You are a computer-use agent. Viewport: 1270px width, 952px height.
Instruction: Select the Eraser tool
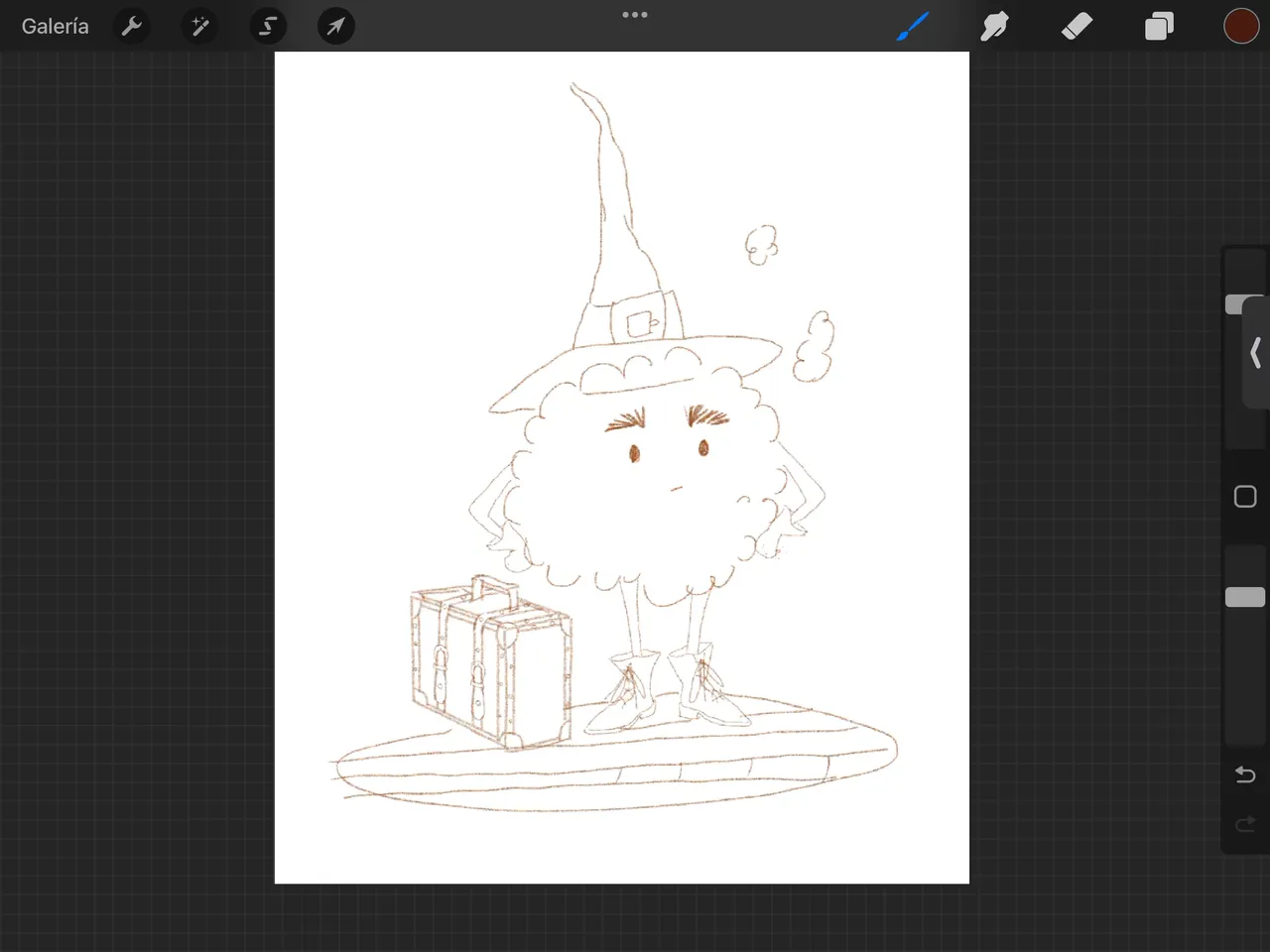[1077, 27]
